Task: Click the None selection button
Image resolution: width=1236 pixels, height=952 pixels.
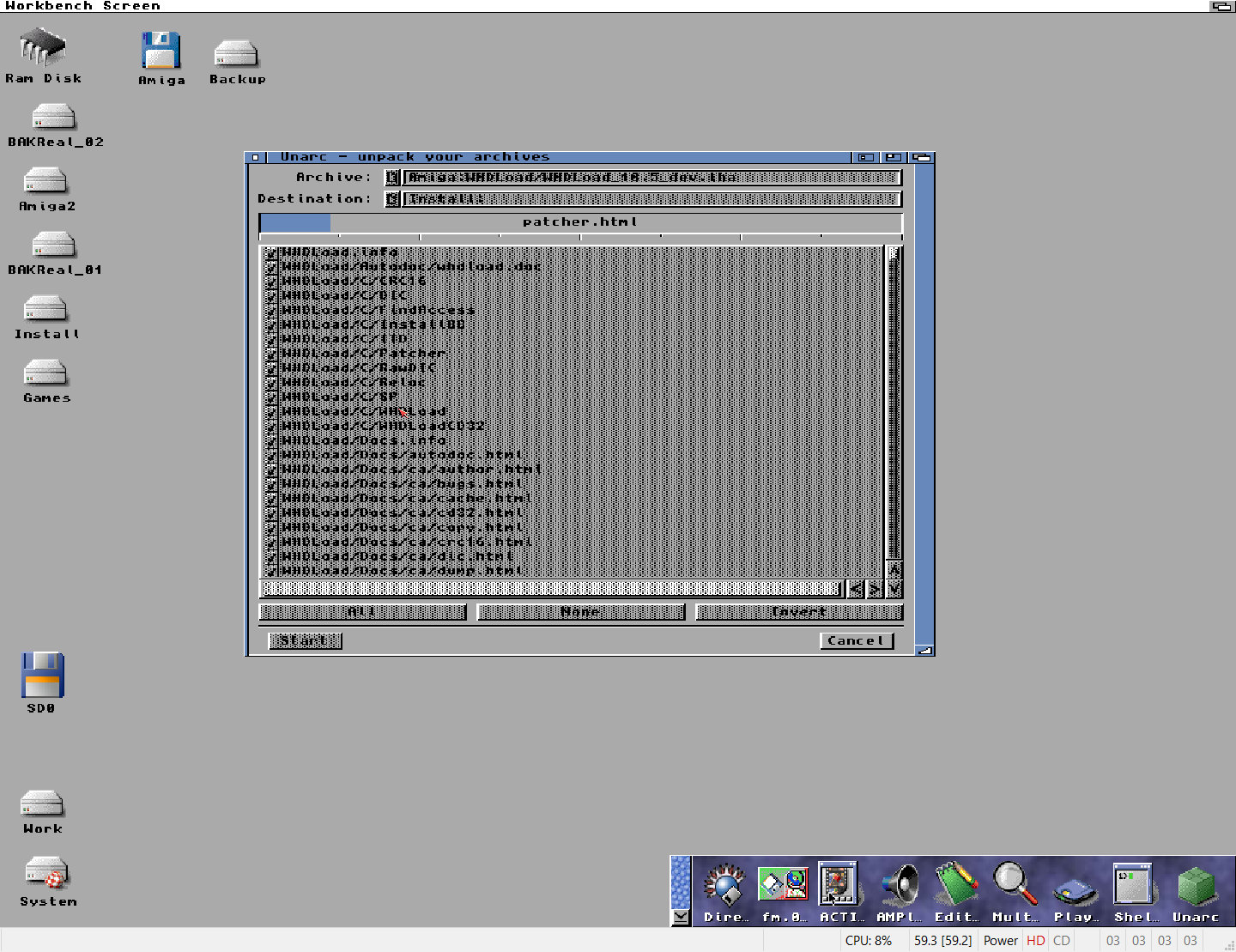Action: (x=581, y=612)
